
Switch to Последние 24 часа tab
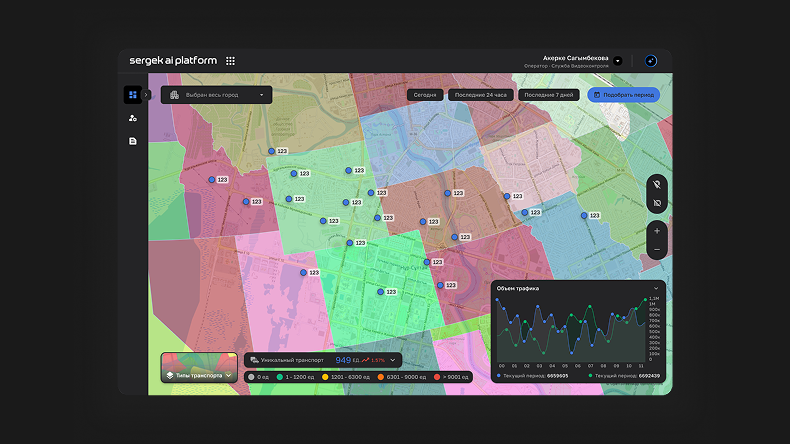point(479,95)
